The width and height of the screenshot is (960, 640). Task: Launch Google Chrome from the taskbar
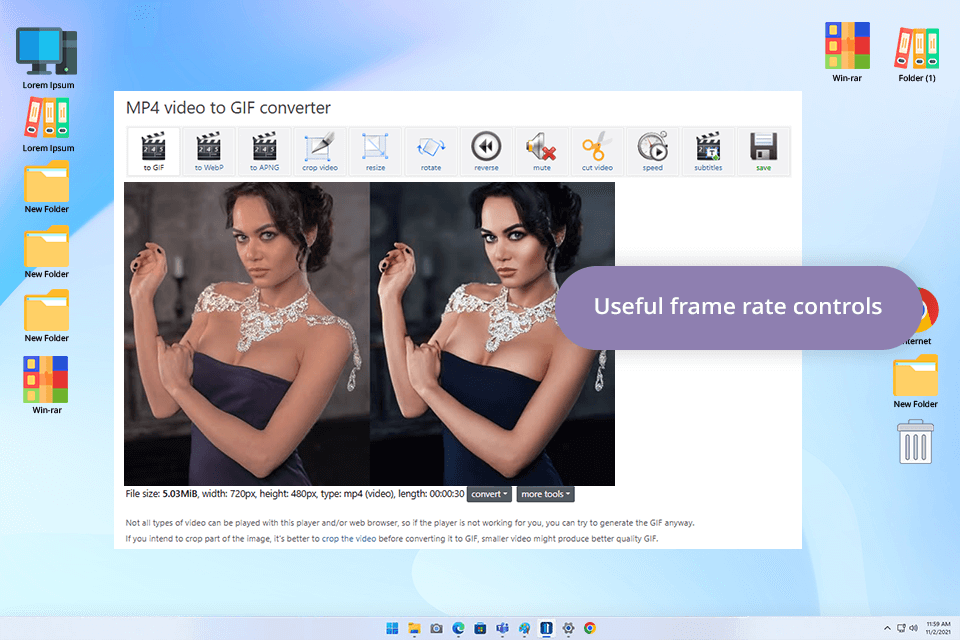click(590, 628)
